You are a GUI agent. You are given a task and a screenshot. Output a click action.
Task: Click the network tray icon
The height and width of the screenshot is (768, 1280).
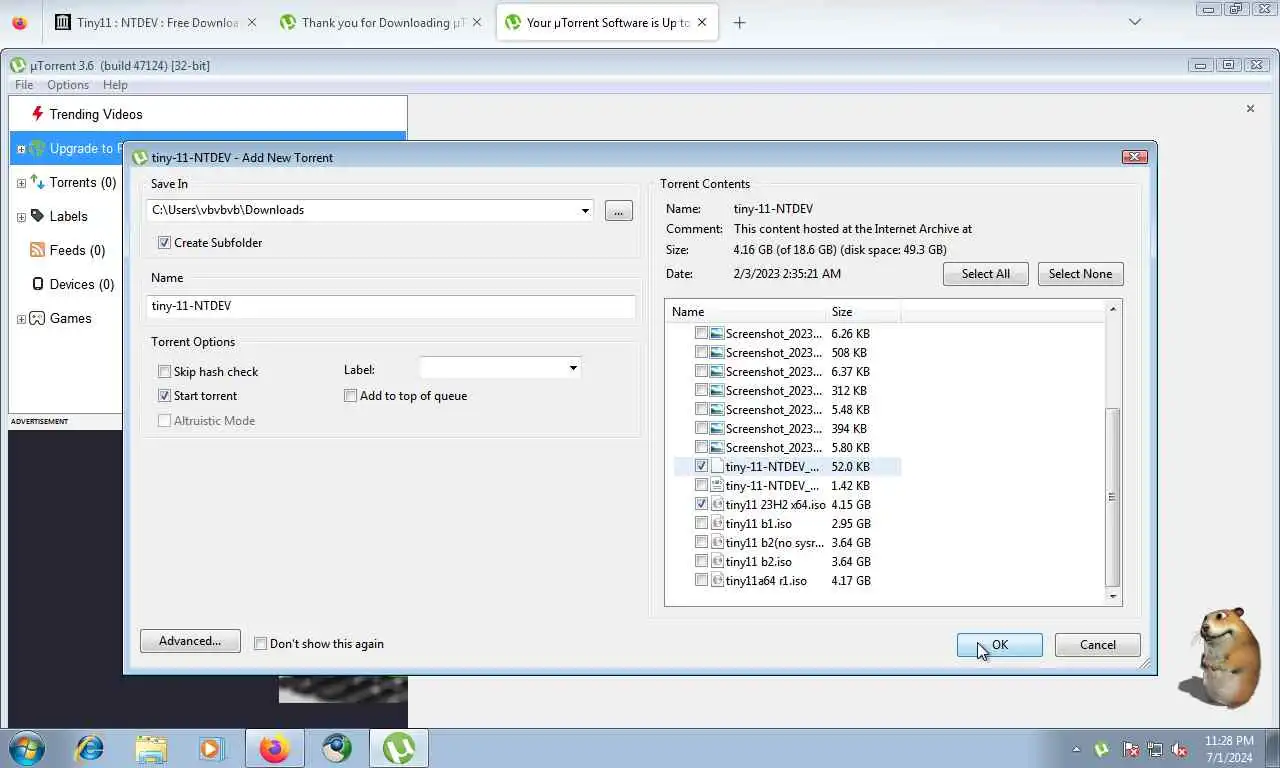click(x=1154, y=749)
